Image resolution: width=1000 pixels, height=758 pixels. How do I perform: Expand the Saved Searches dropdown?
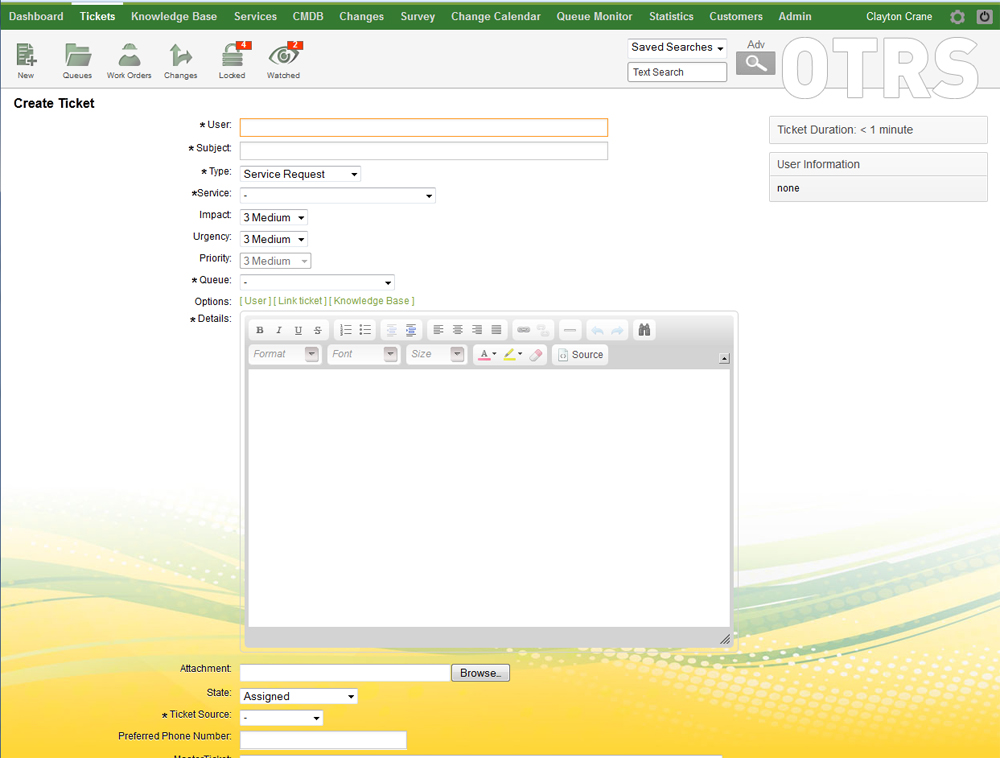[677, 48]
